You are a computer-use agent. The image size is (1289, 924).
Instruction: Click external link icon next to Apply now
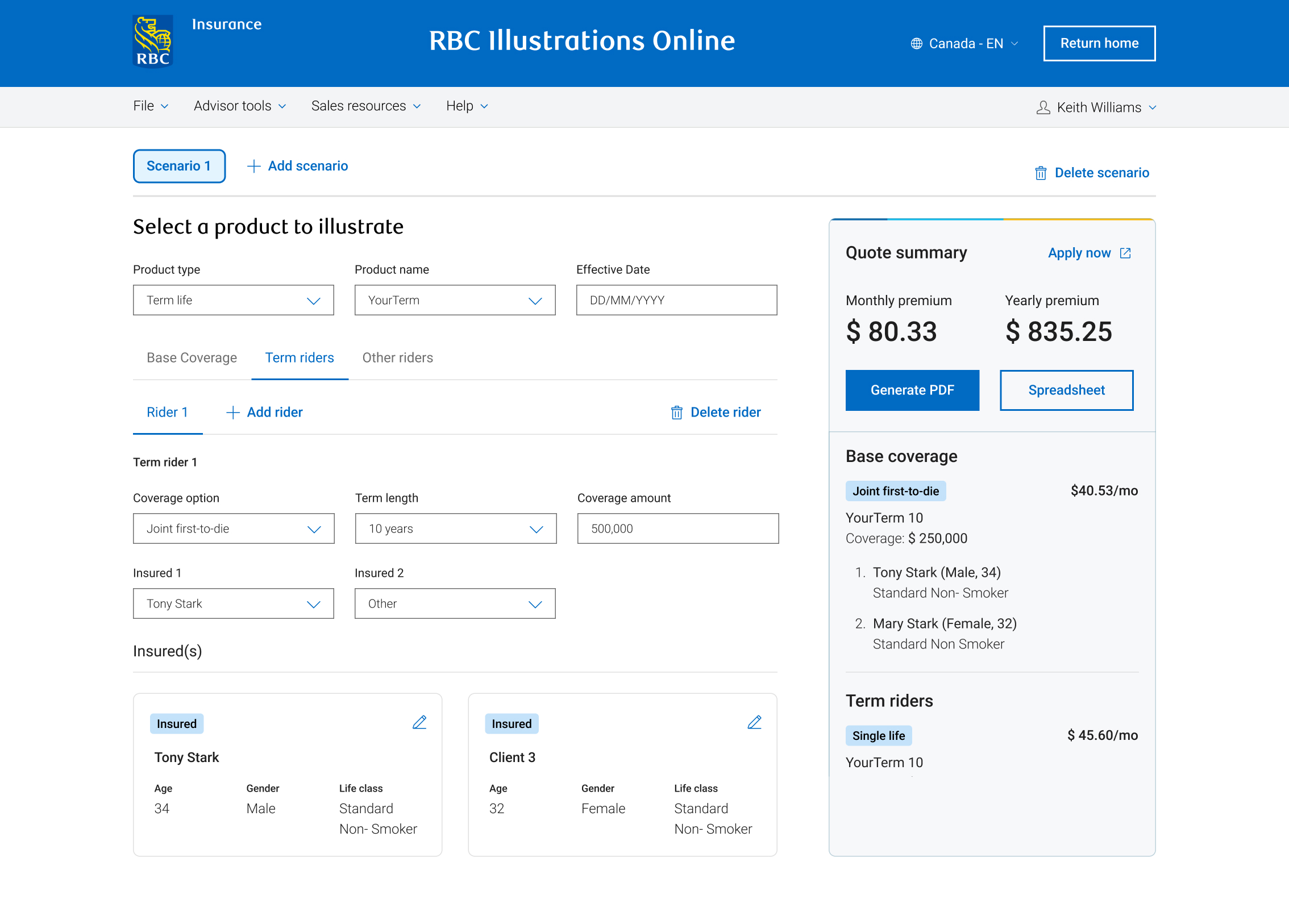(1125, 253)
